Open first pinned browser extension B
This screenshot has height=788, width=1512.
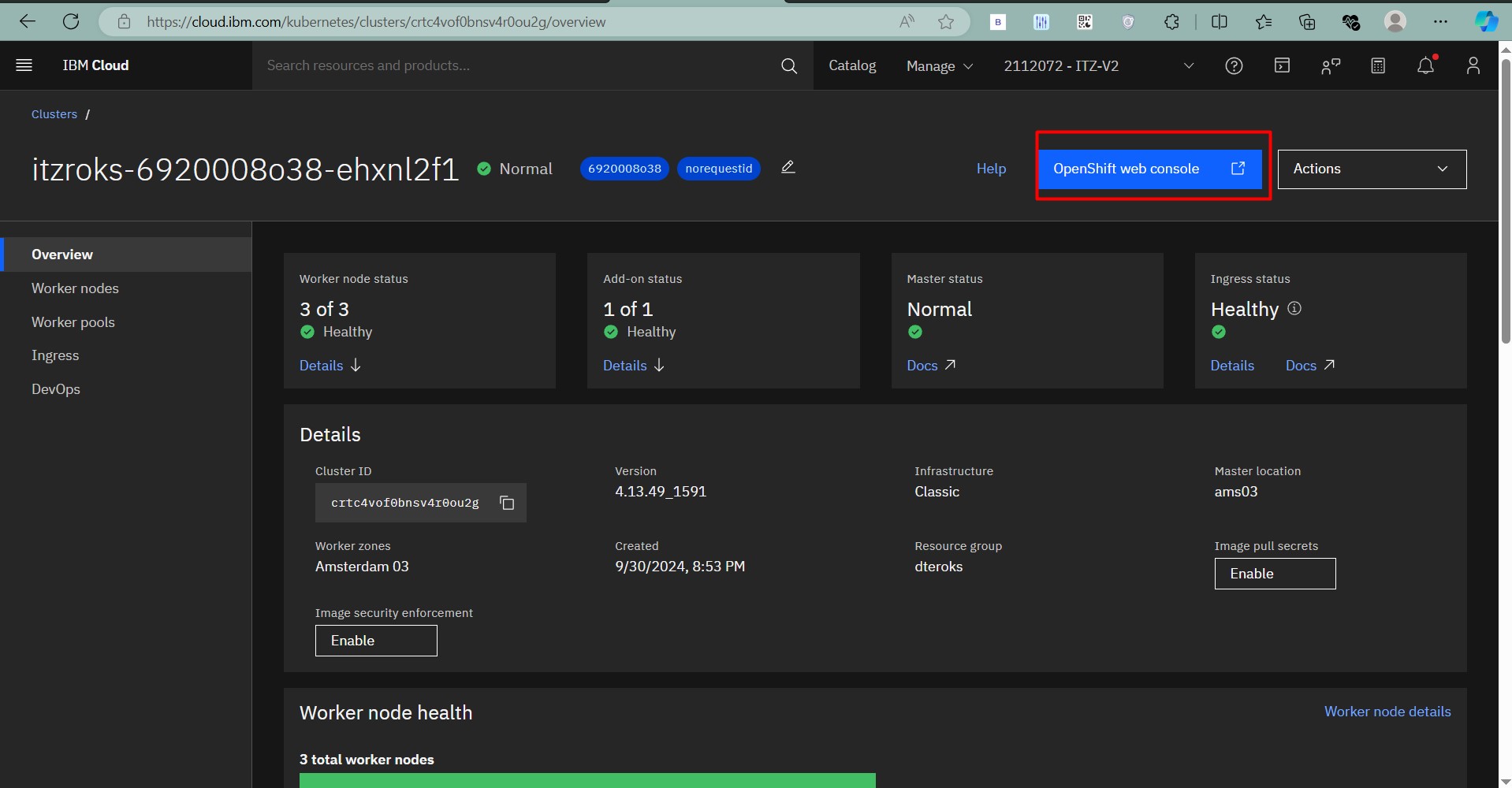(x=998, y=21)
